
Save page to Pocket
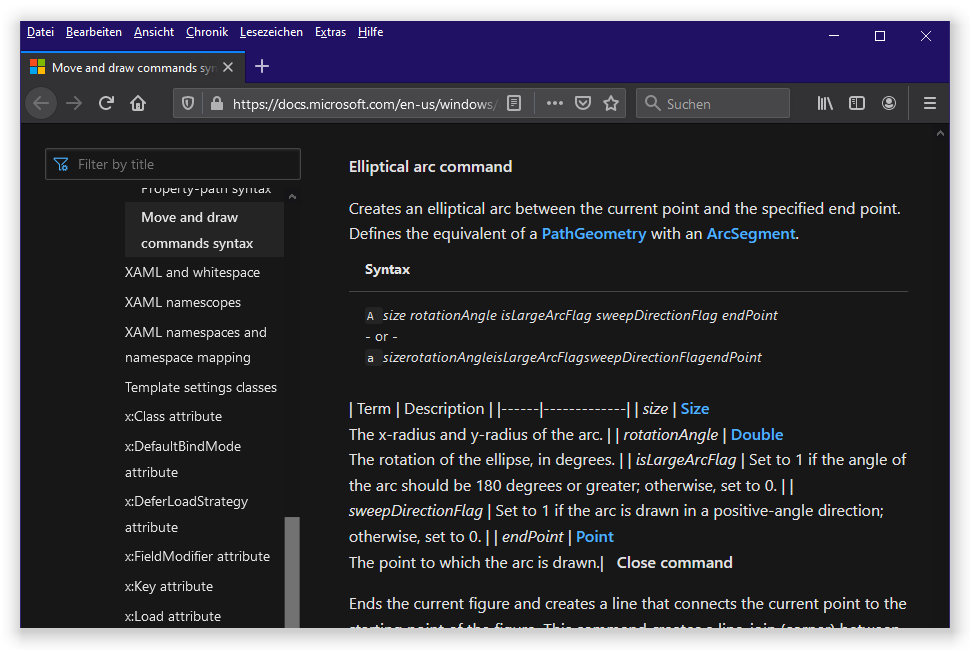[583, 103]
